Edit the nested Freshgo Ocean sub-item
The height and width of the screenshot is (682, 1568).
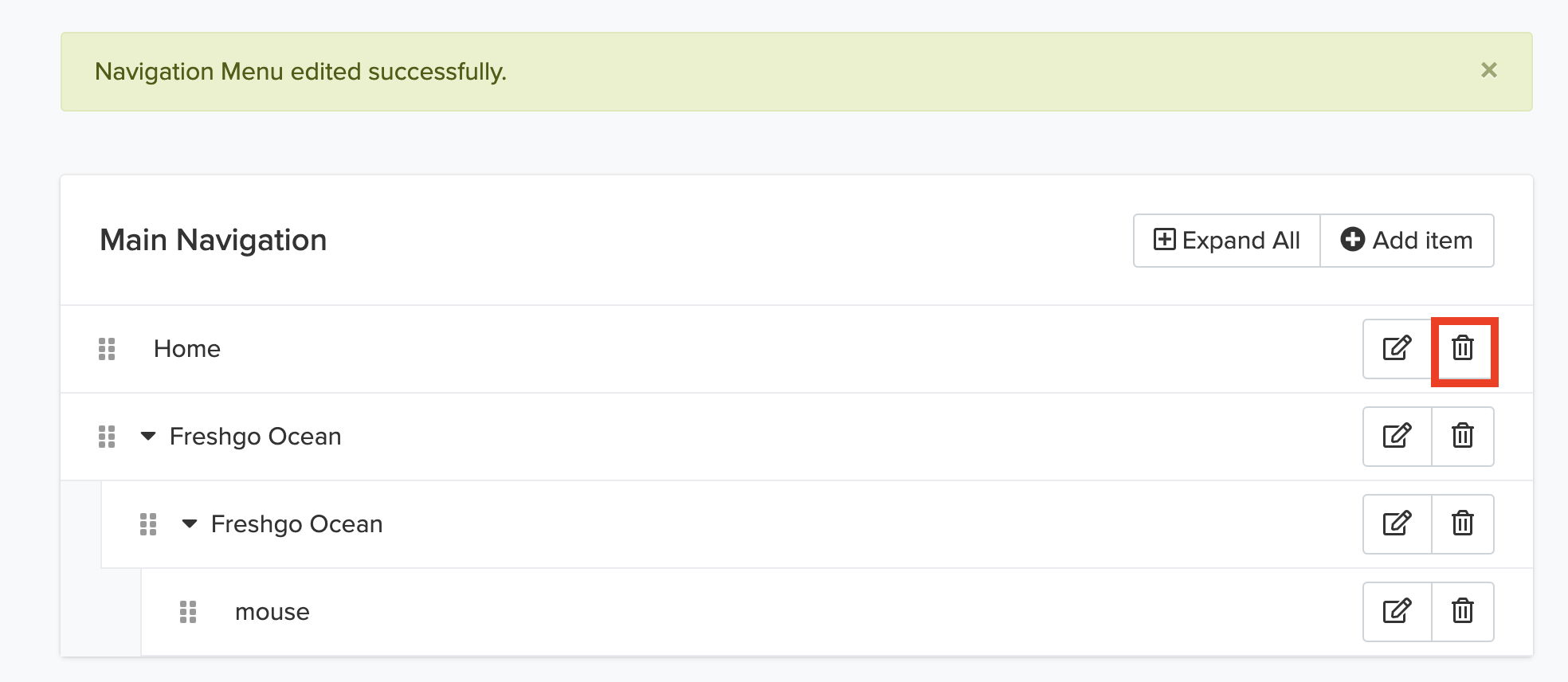click(x=1397, y=524)
